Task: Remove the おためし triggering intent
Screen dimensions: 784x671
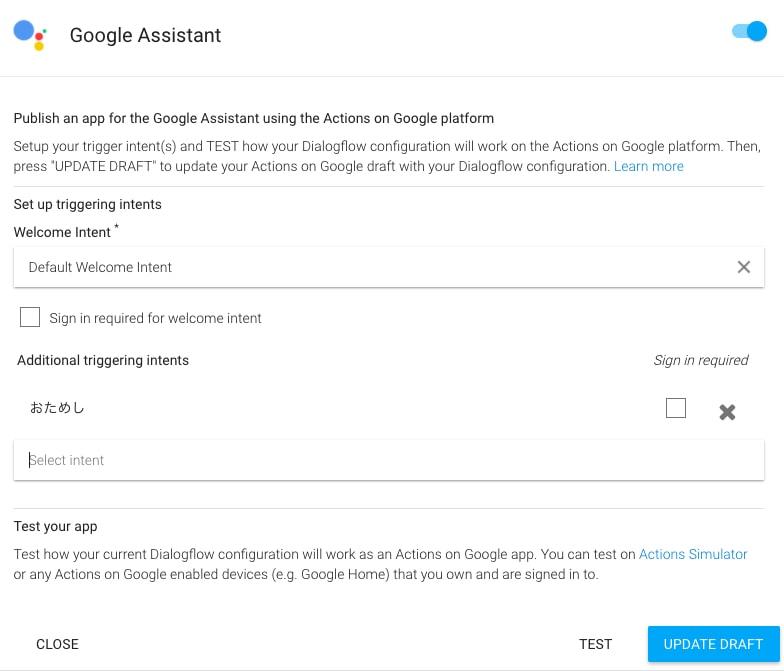Action: (727, 412)
